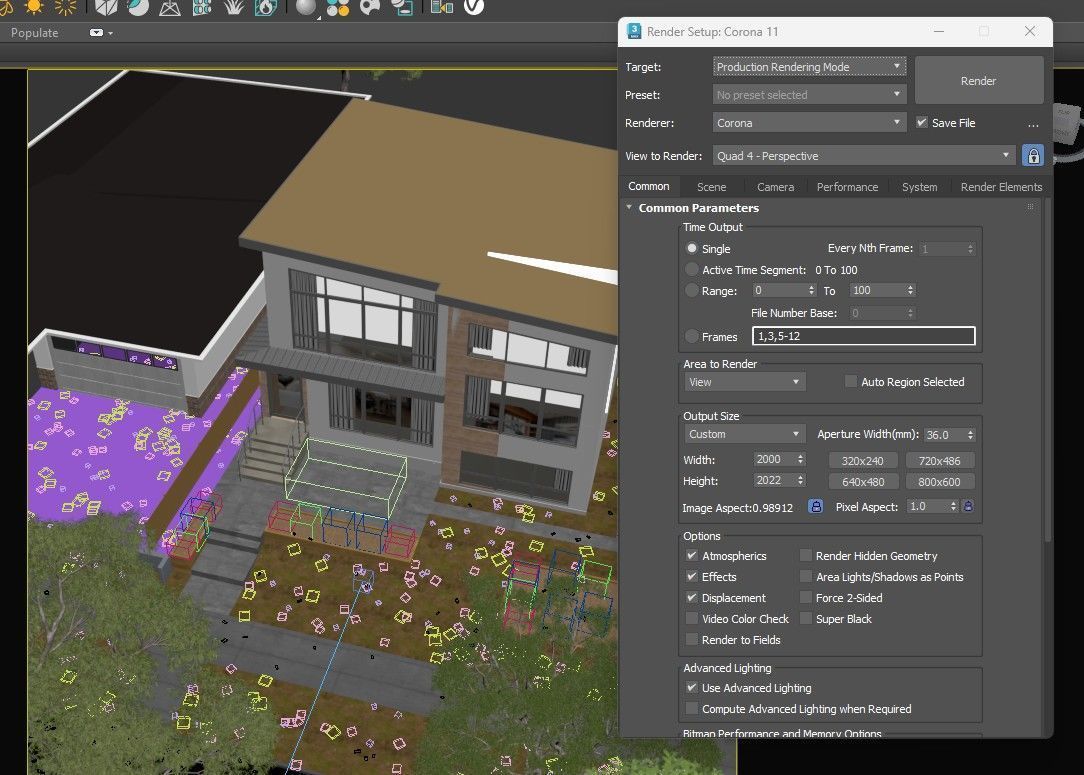Viewport: 1084px width, 775px height.
Task: Open the Area to Render View dropdown
Action: point(745,382)
